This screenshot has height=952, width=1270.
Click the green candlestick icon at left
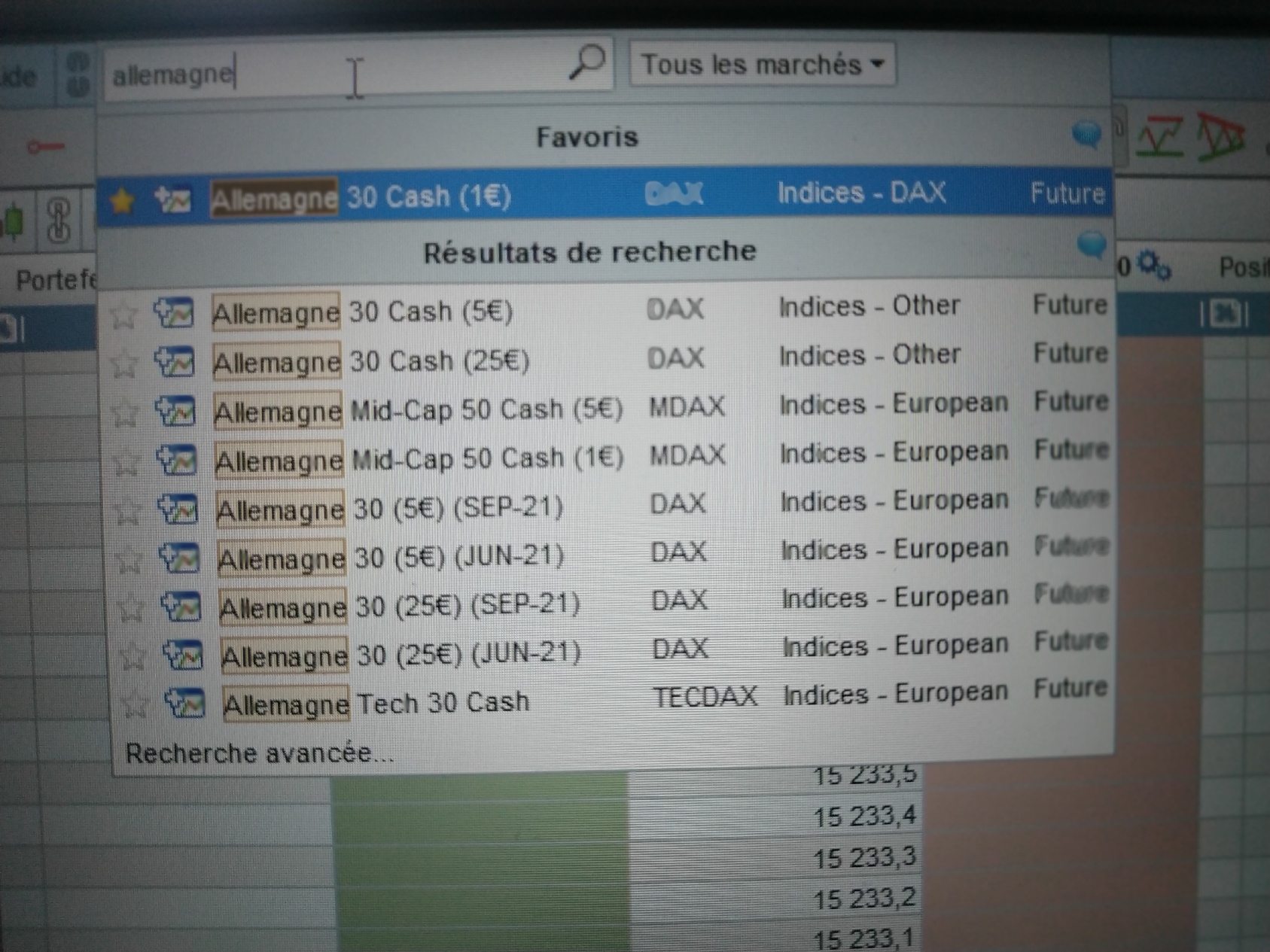13,221
